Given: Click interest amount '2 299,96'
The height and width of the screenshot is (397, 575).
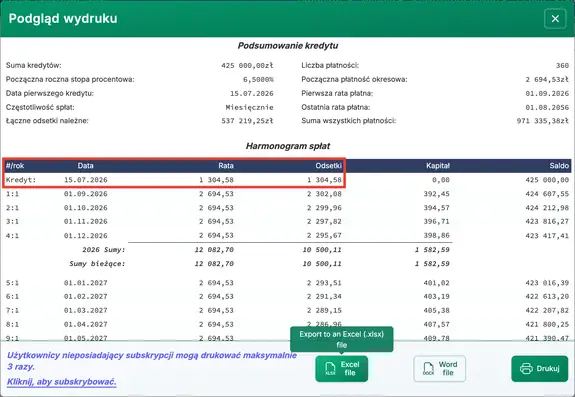Looking at the screenshot, I should 324,208.
